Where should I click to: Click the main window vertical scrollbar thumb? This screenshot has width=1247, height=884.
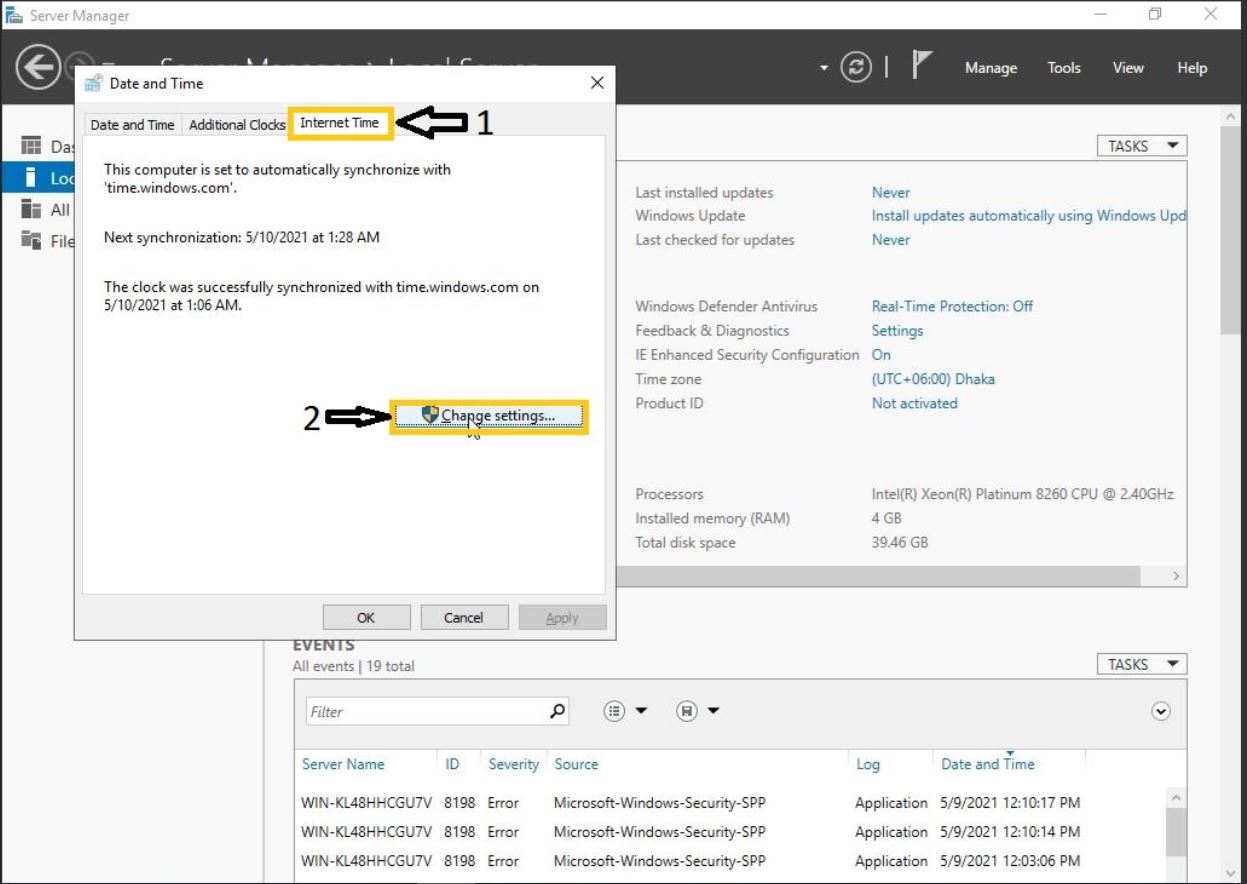coord(1231,229)
